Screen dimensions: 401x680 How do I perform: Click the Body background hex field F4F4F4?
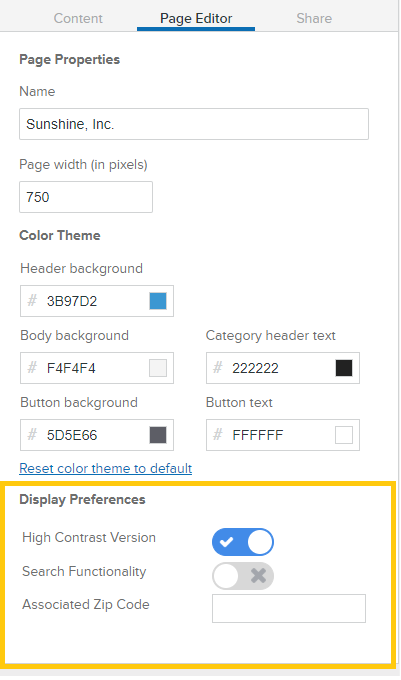click(97, 368)
